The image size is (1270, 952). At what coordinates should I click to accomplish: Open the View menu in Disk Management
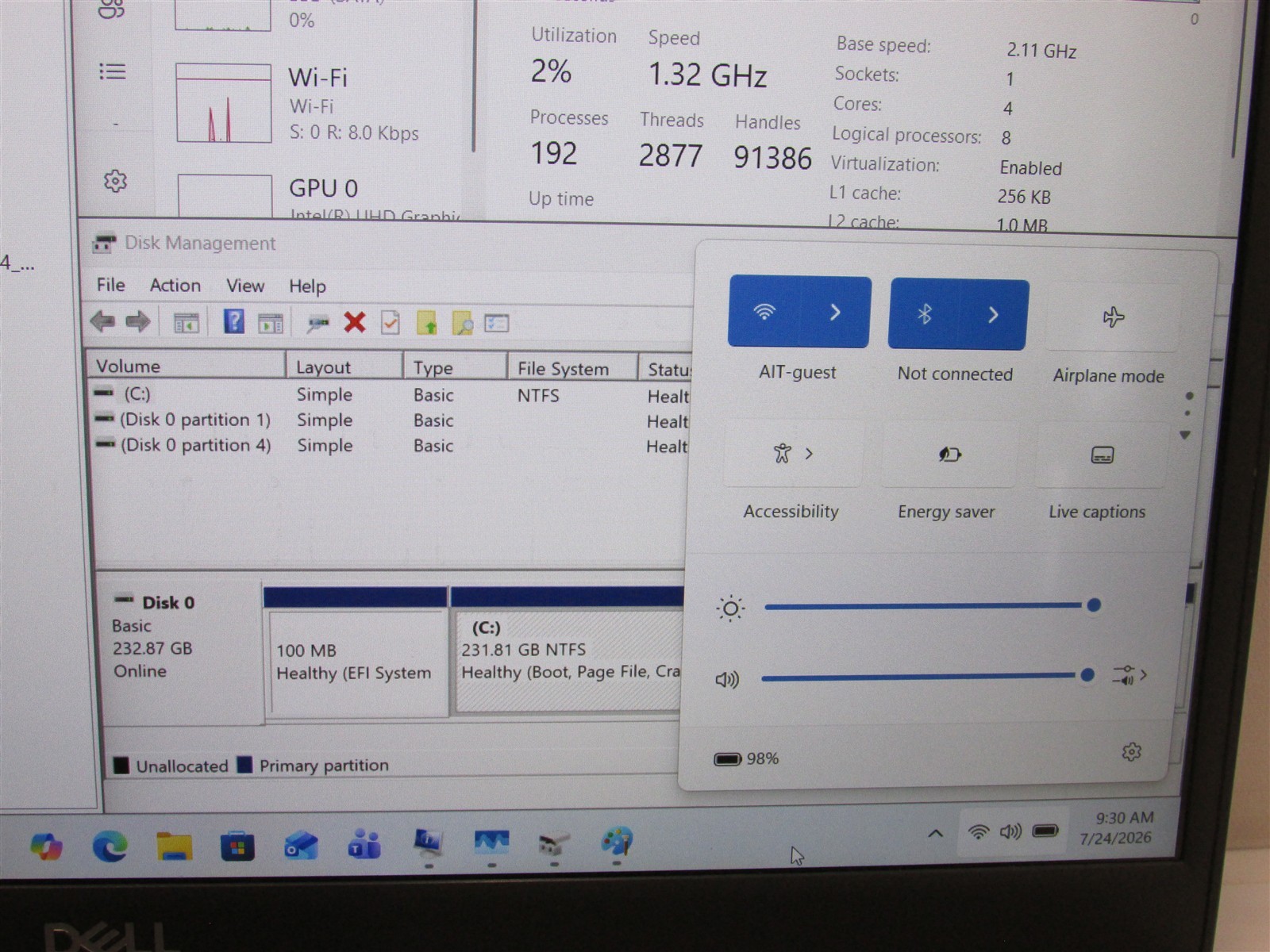point(245,286)
